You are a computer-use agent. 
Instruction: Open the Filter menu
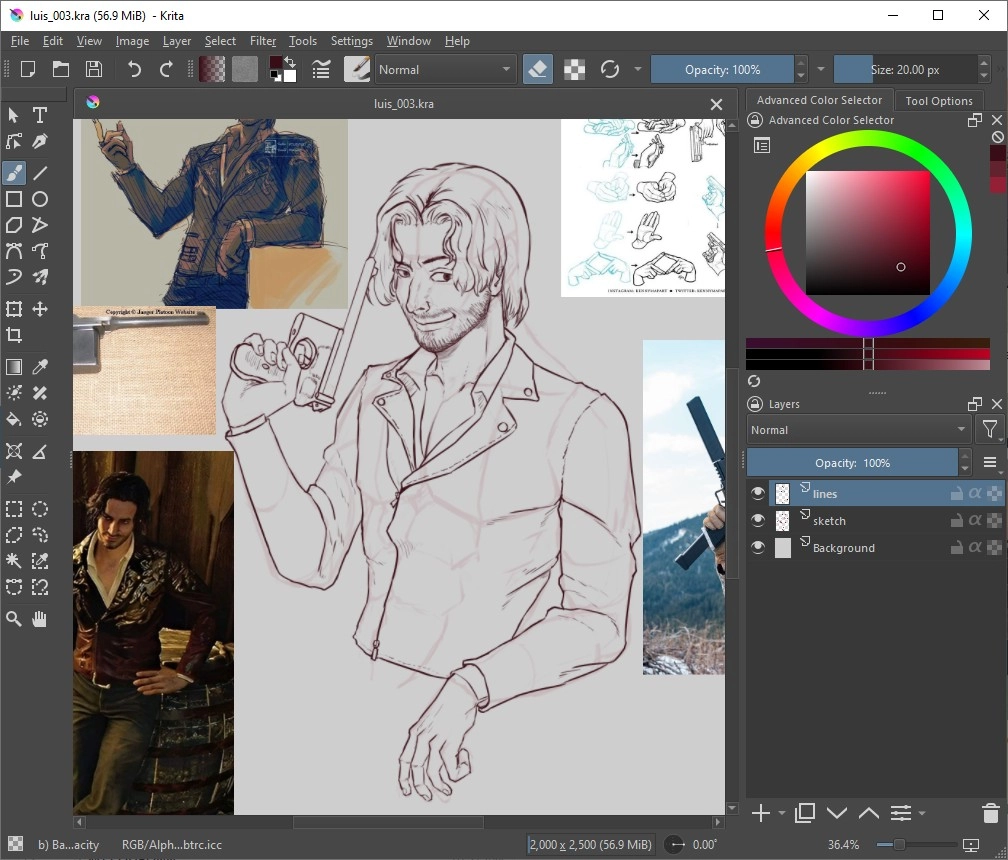(263, 41)
